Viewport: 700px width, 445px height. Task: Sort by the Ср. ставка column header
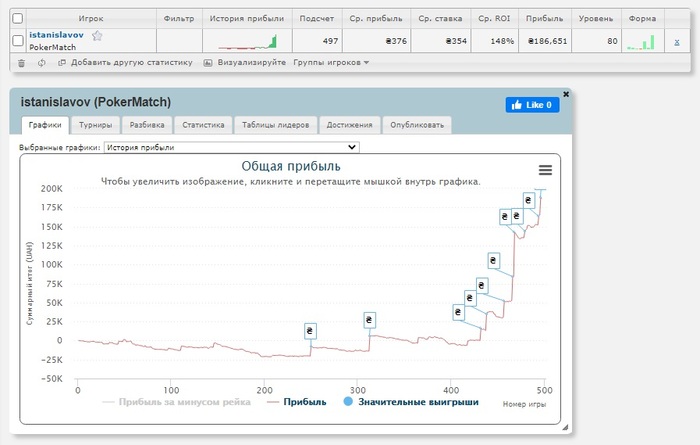[x=440, y=18]
